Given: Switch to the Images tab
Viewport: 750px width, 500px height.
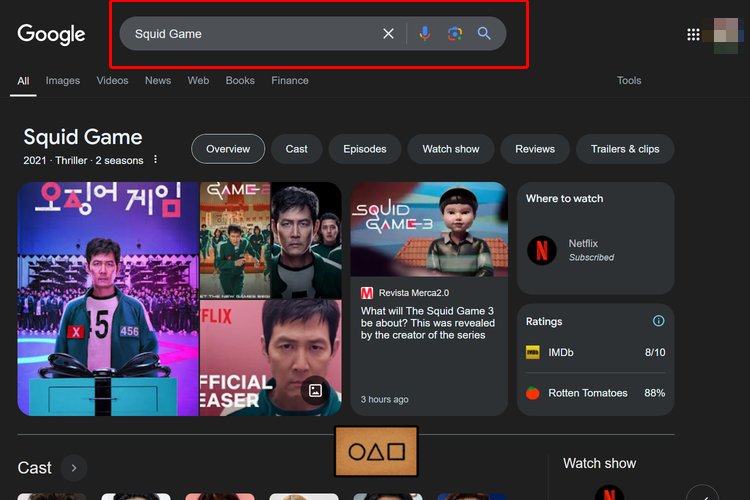Looking at the screenshot, I should coord(63,81).
